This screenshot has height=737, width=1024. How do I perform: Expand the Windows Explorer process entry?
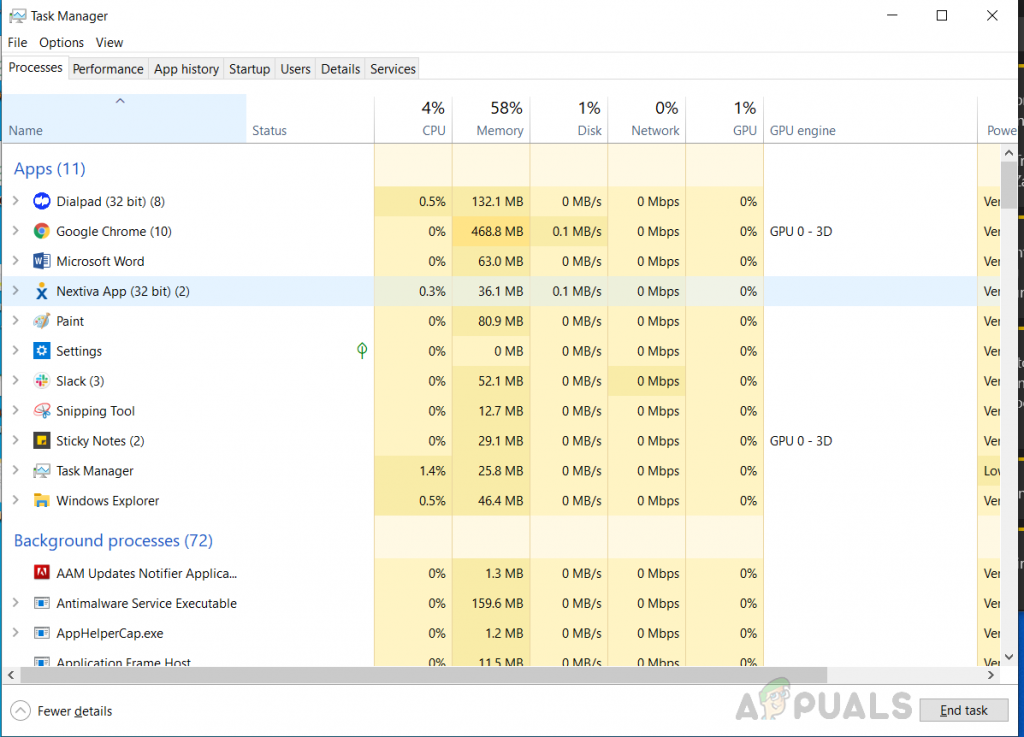[x=16, y=501]
